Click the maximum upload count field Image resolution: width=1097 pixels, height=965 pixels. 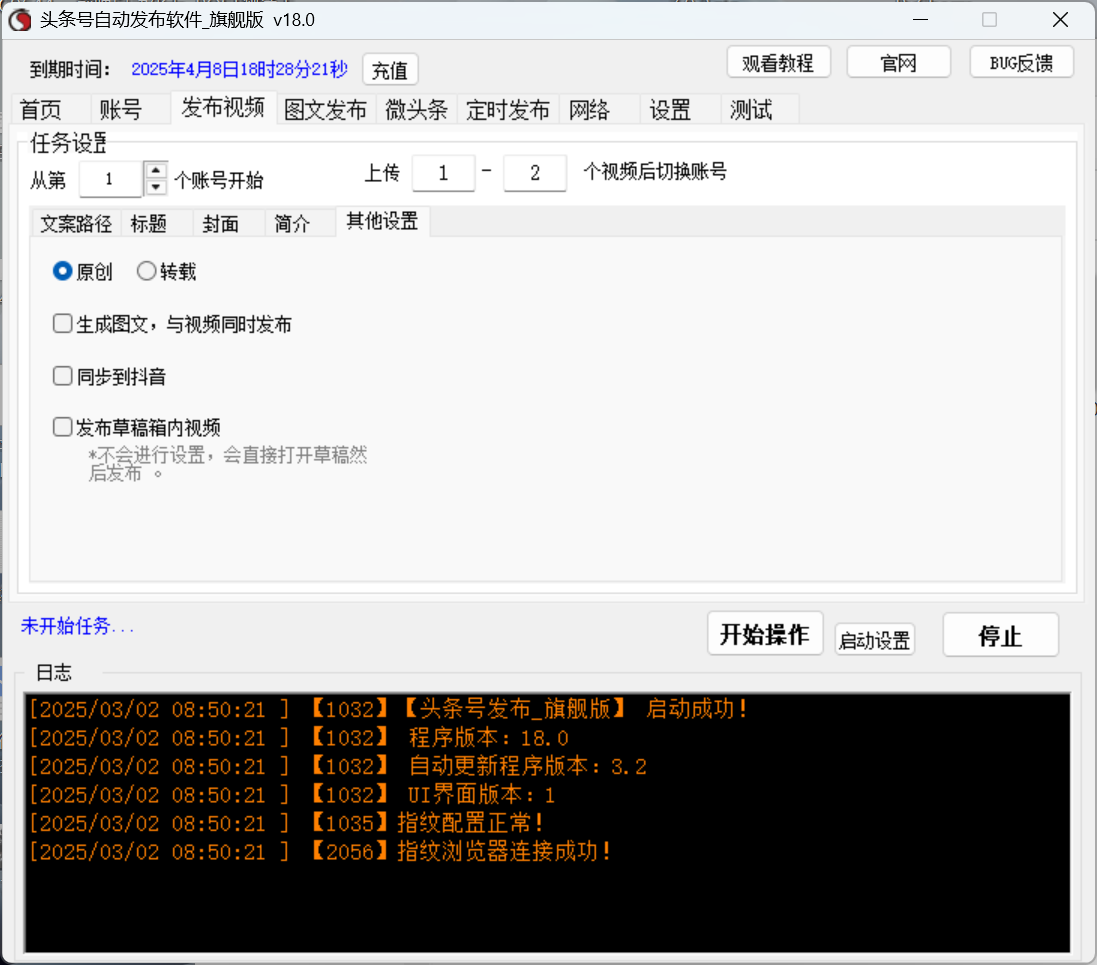(x=535, y=173)
